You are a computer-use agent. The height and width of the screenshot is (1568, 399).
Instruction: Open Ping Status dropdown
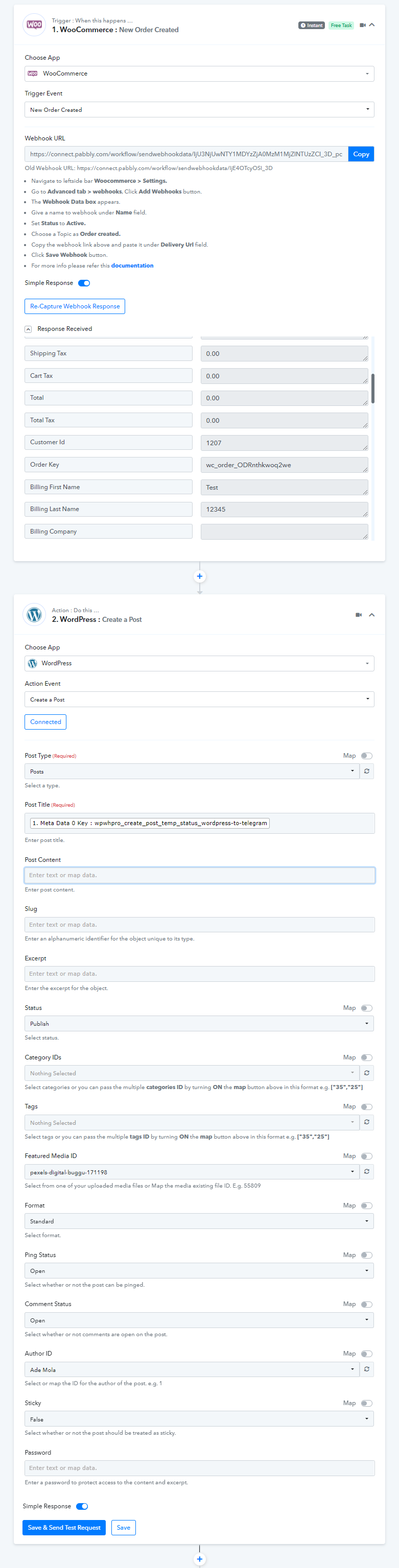(x=199, y=1271)
